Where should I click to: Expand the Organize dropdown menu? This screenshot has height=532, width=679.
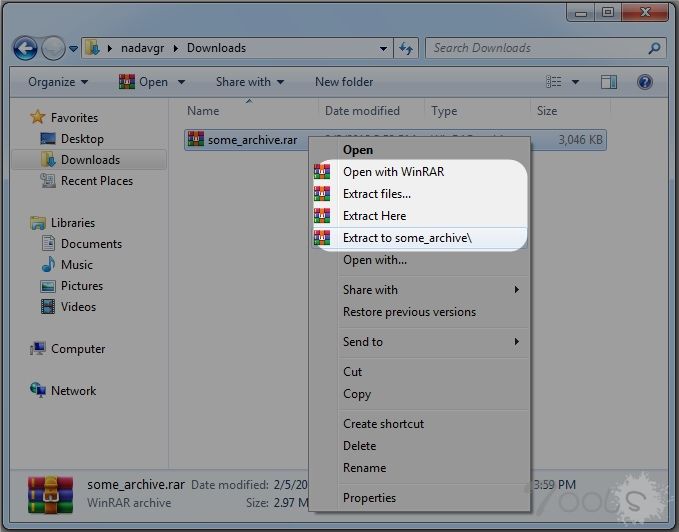58,82
